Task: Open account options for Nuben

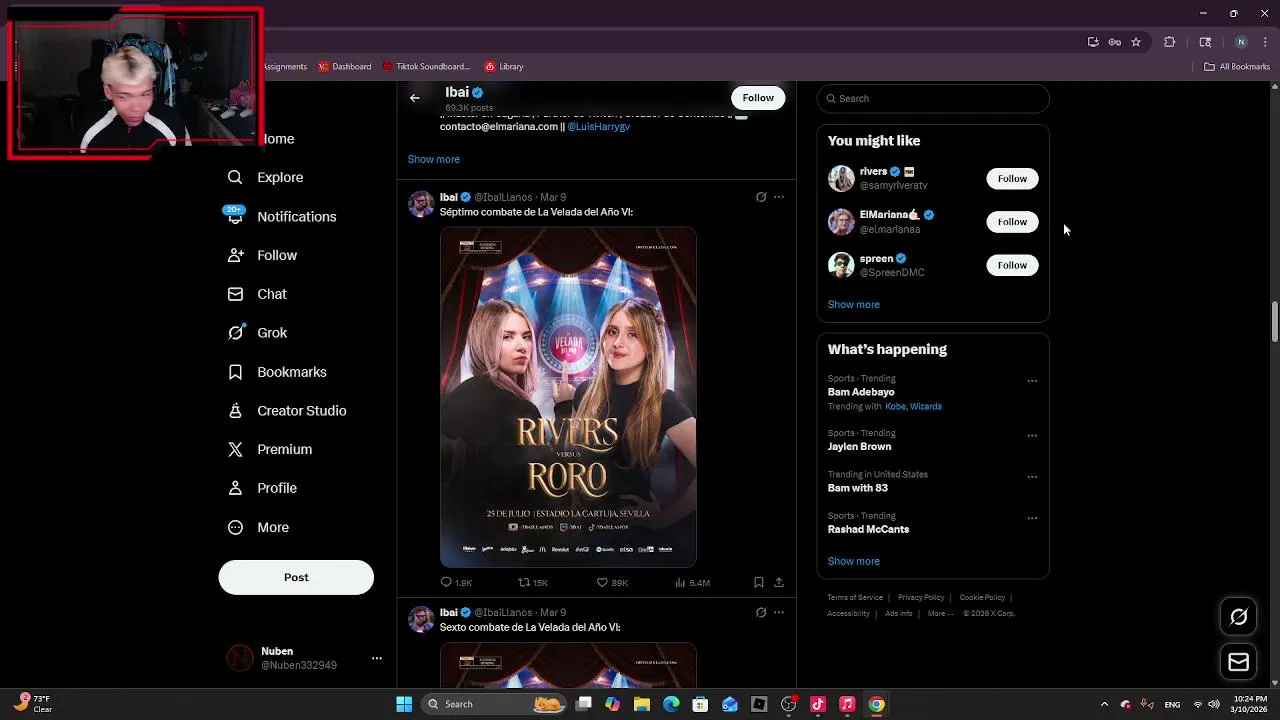Action: click(377, 658)
